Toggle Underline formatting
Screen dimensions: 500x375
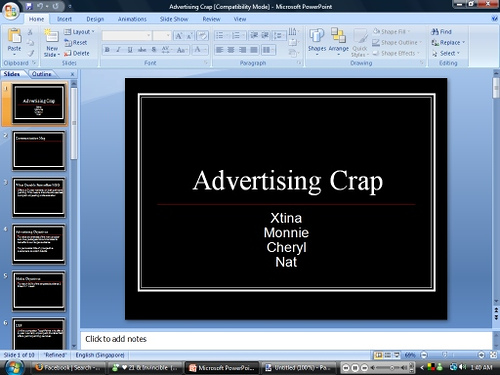(130, 50)
